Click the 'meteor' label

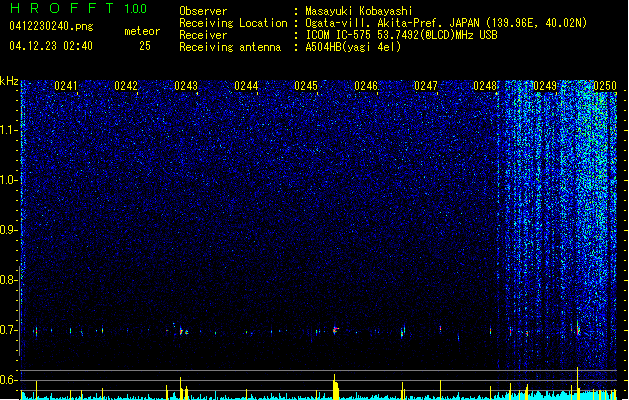(142, 31)
